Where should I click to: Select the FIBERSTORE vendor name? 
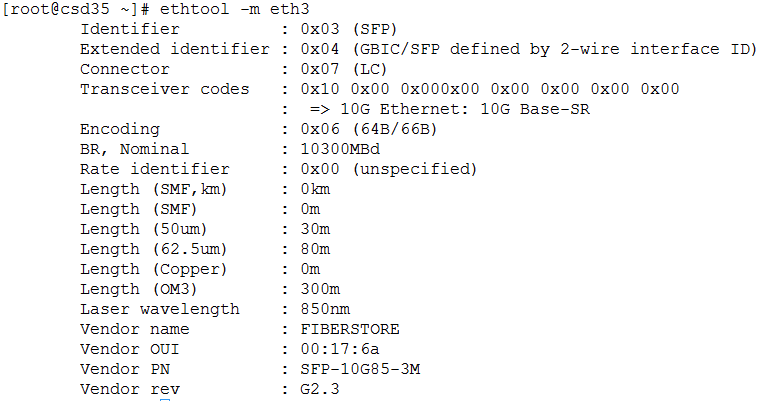click(x=350, y=329)
